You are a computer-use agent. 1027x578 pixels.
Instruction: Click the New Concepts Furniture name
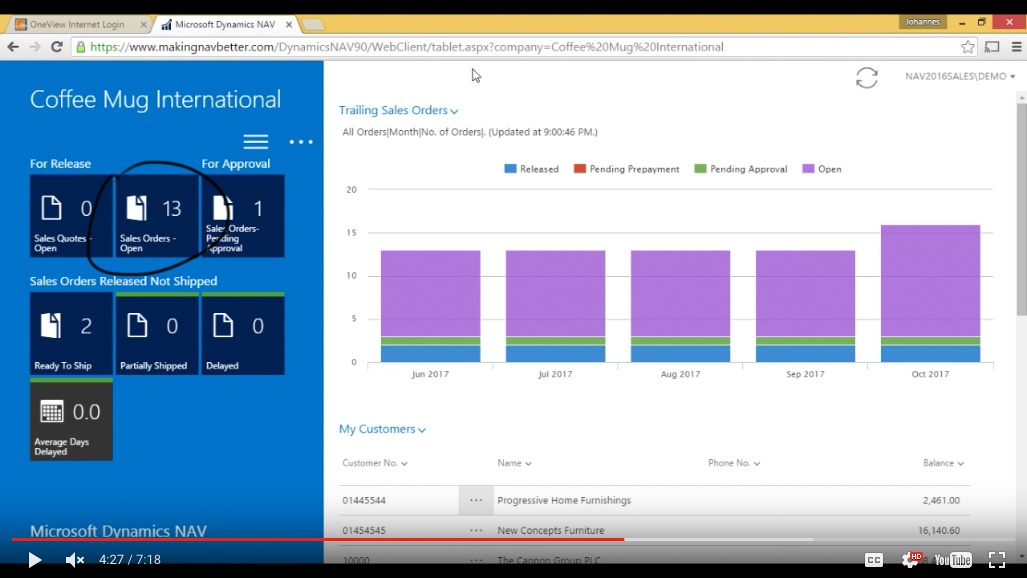(551, 530)
